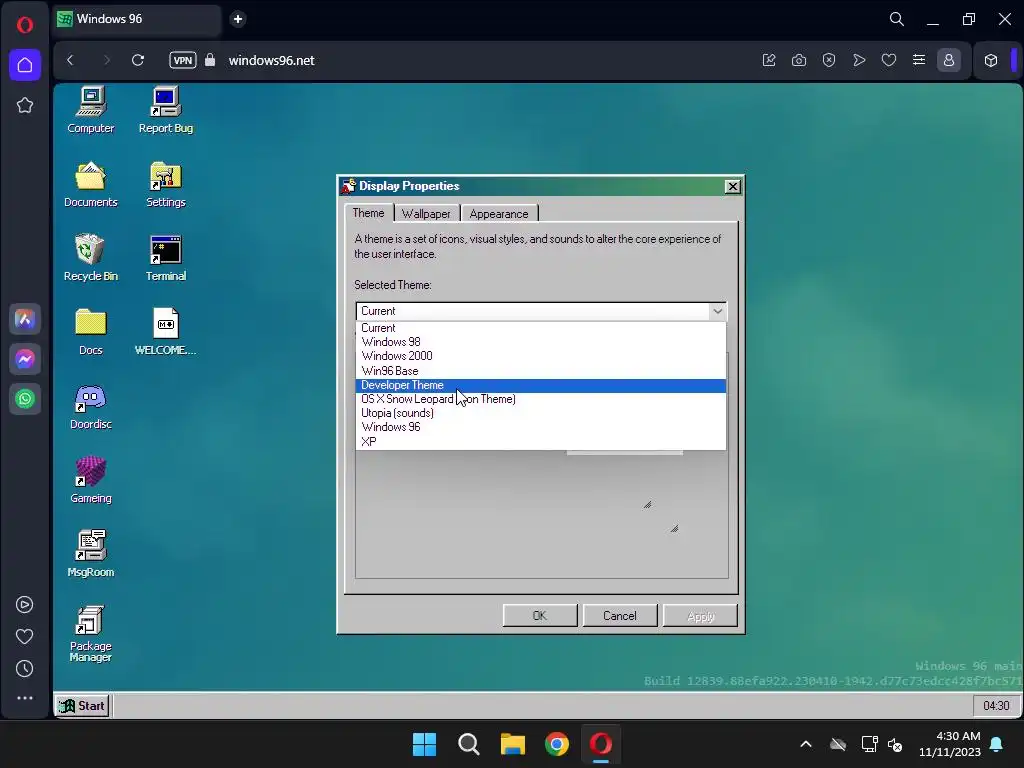Open Messenger in the Opera sidebar
This screenshot has height=768, width=1024.
click(25, 359)
